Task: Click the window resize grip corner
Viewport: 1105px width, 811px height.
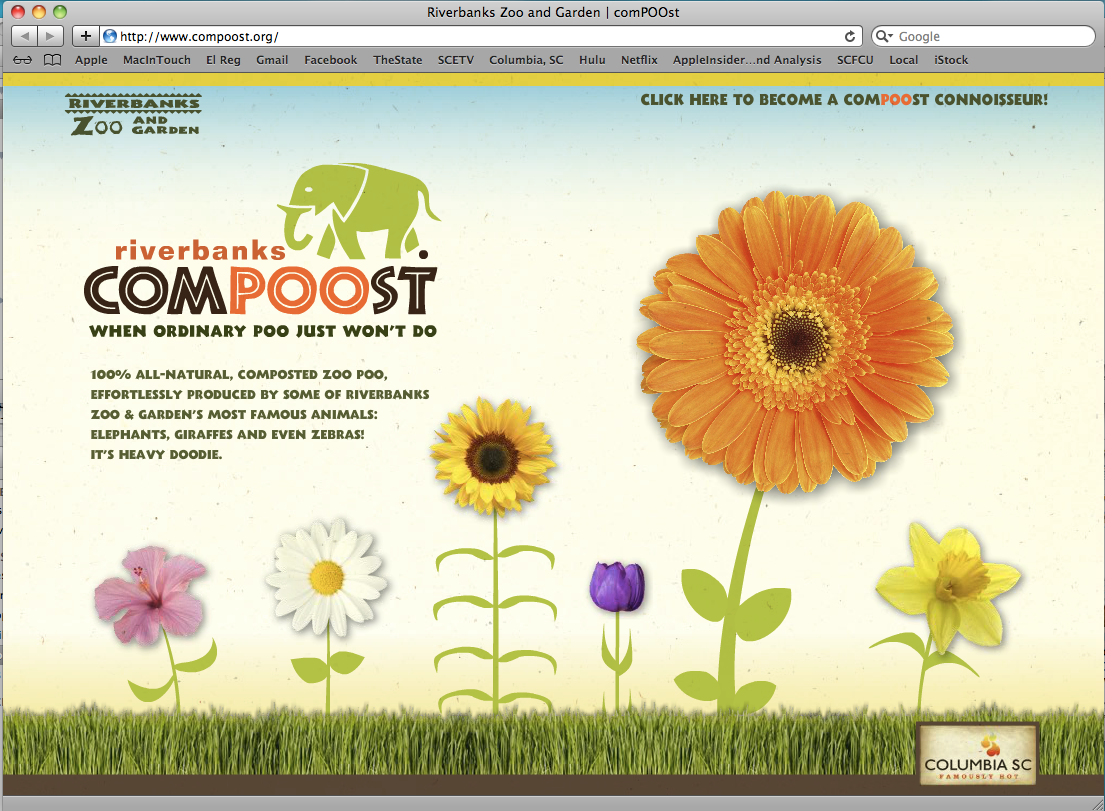Action: (x=1096, y=803)
